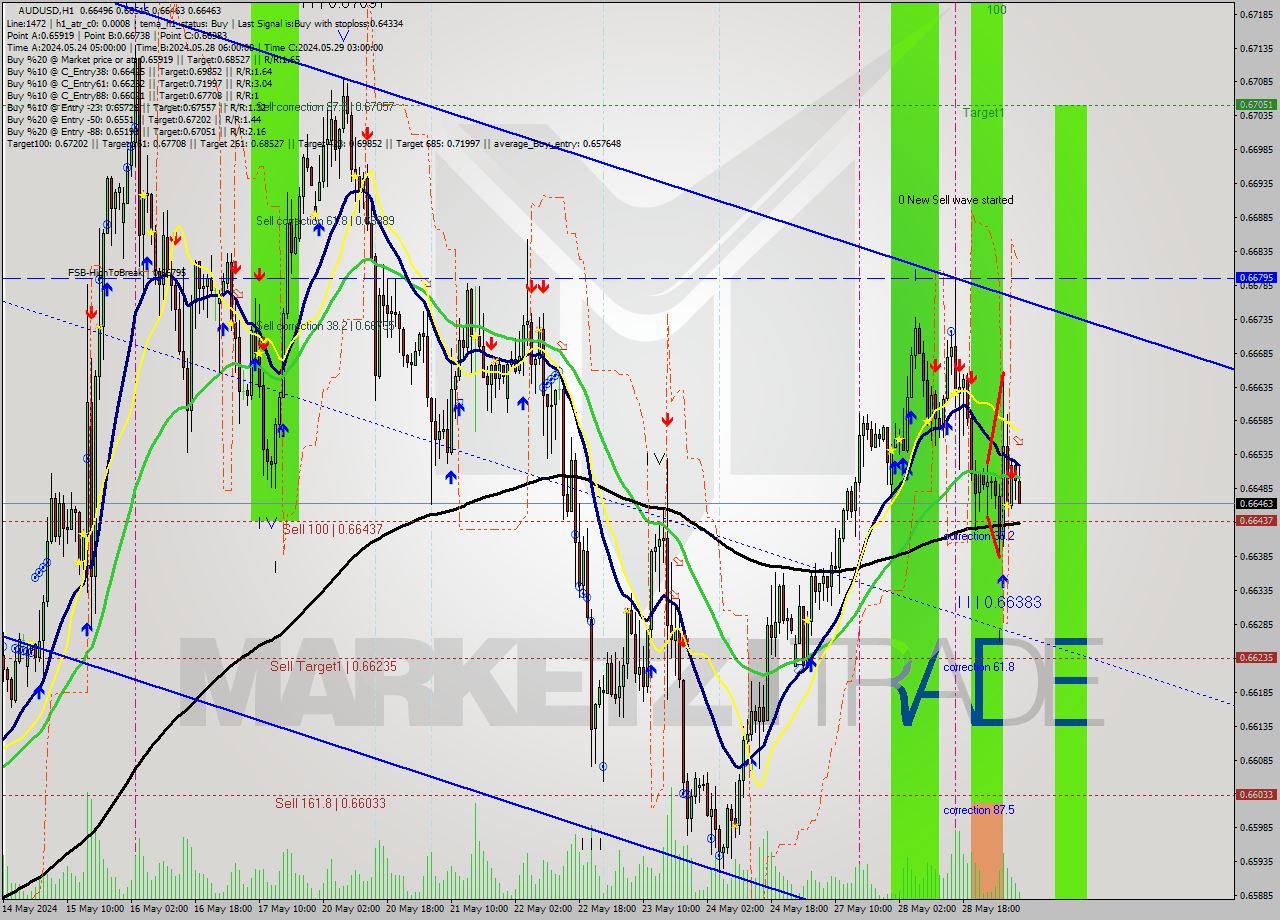Click the AUDUSD,H1 chart symbol title
Screen dimensions: 1280x920
(44, 10)
